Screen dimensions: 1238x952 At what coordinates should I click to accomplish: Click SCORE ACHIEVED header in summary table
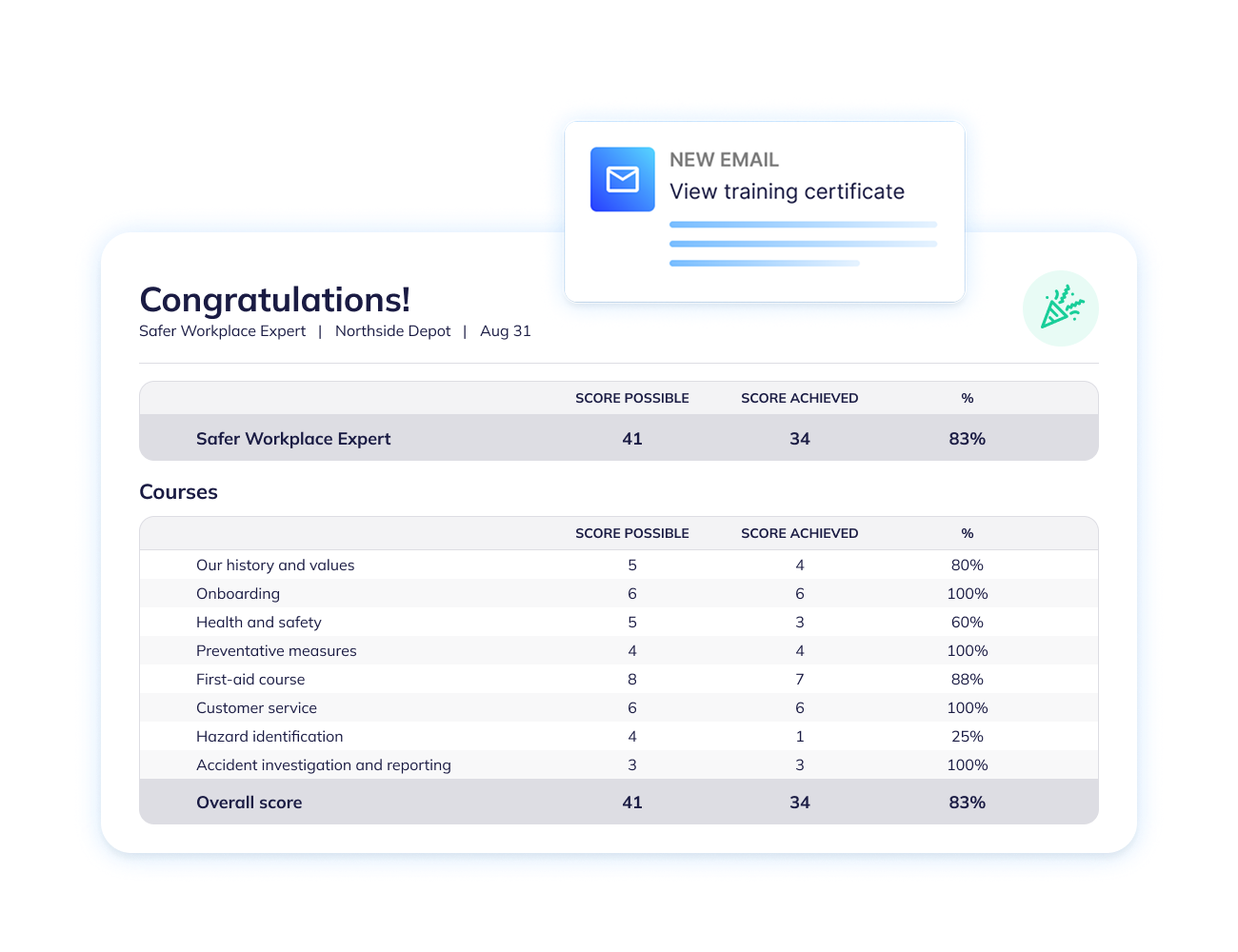pos(800,398)
